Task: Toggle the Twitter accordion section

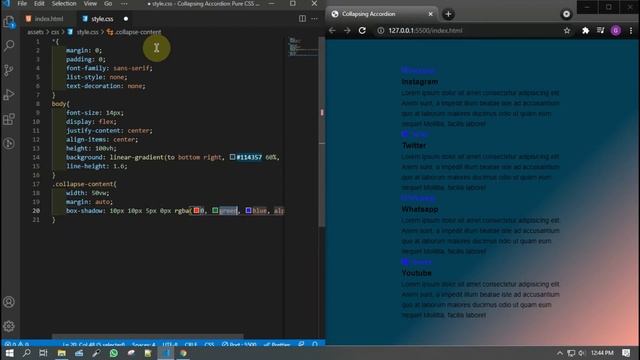Action: pyautogui.click(x=413, y=145)
